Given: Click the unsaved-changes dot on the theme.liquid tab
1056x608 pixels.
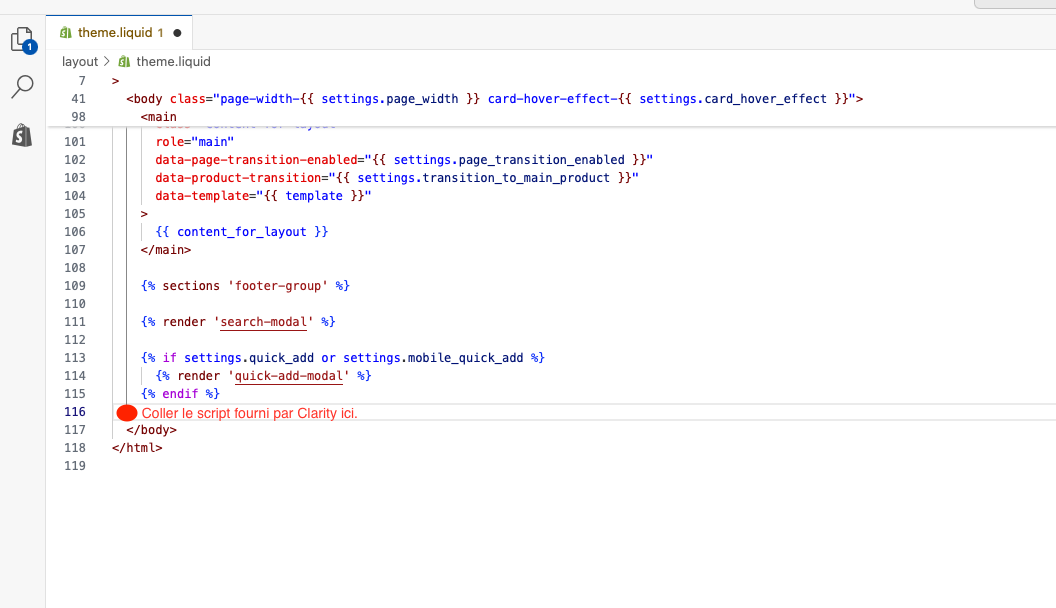Looking at the screenshot, I should (179, 31).
